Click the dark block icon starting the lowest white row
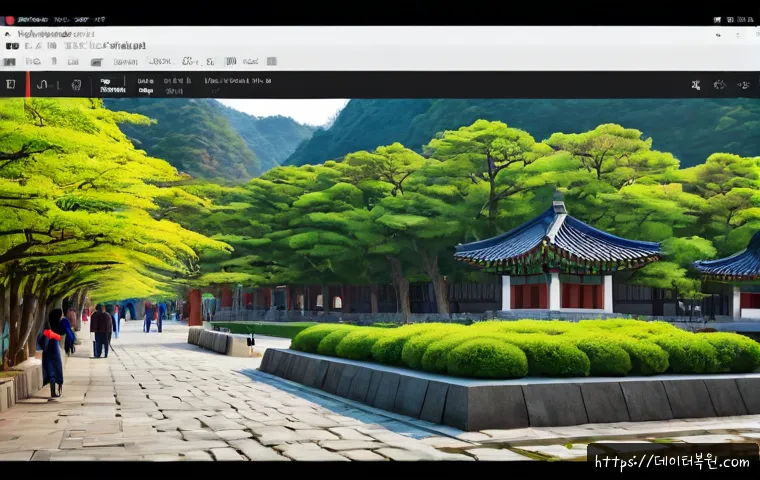This screenshot has width=760, height=480. 10,62
